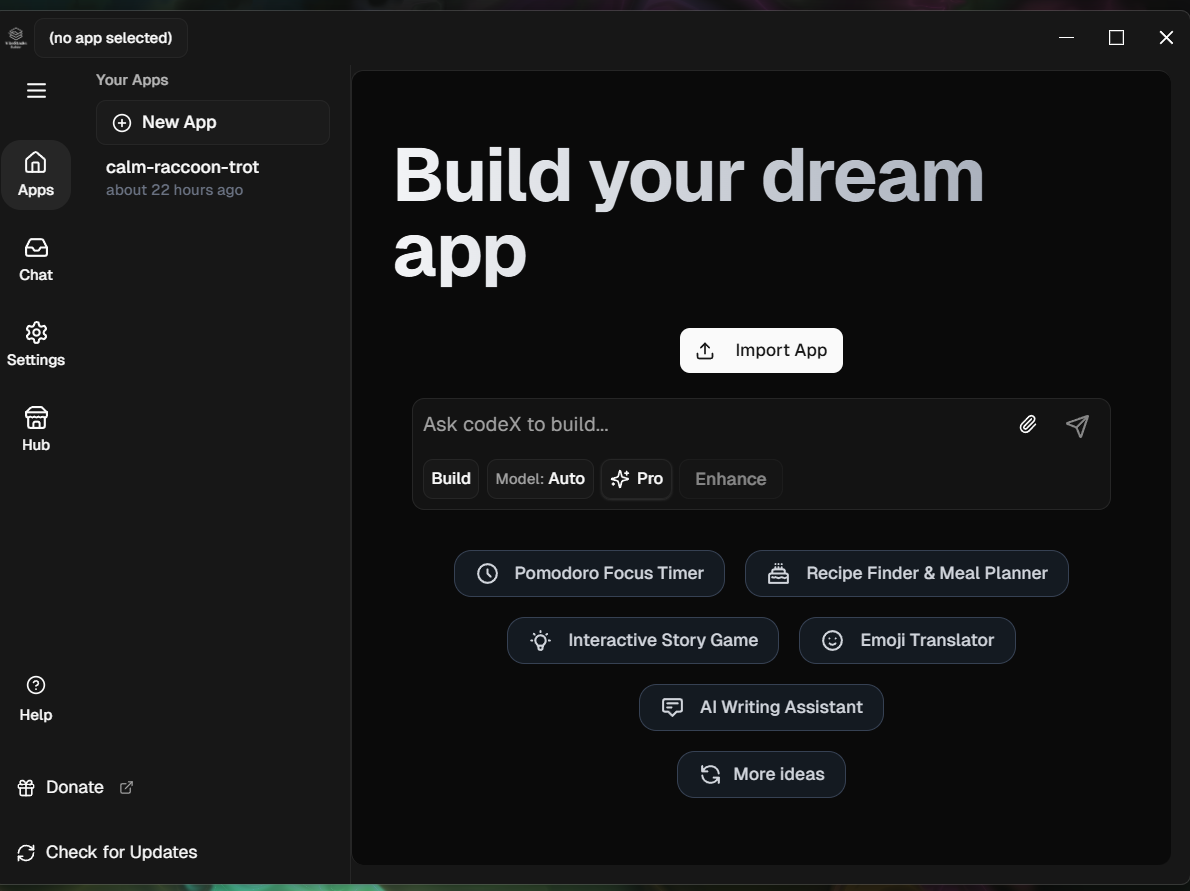Create a New App
Image resolution: width=1190 pixels, height=891 pixels.
[x=212, y=122]
